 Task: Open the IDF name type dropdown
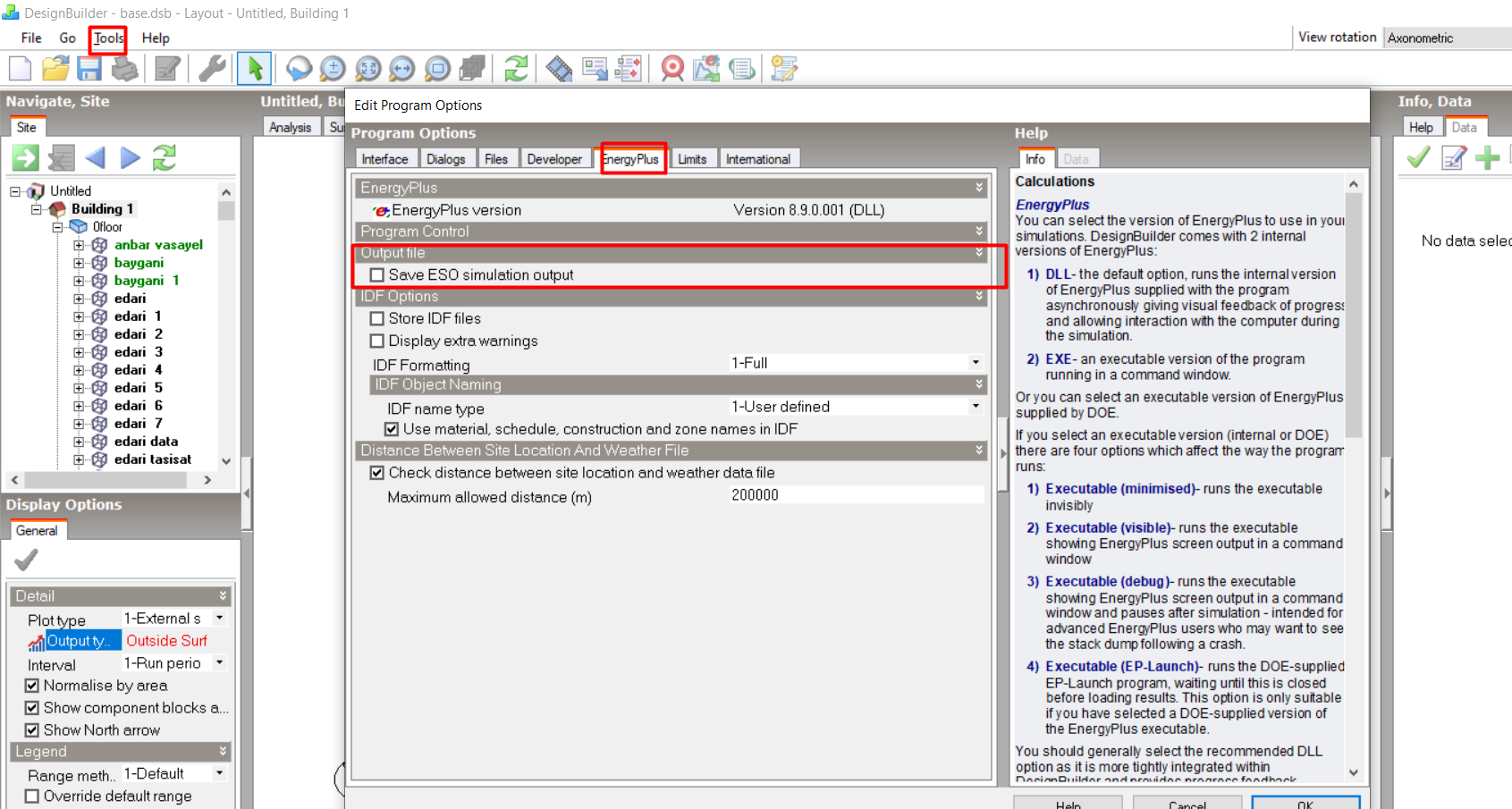[976, 407]
